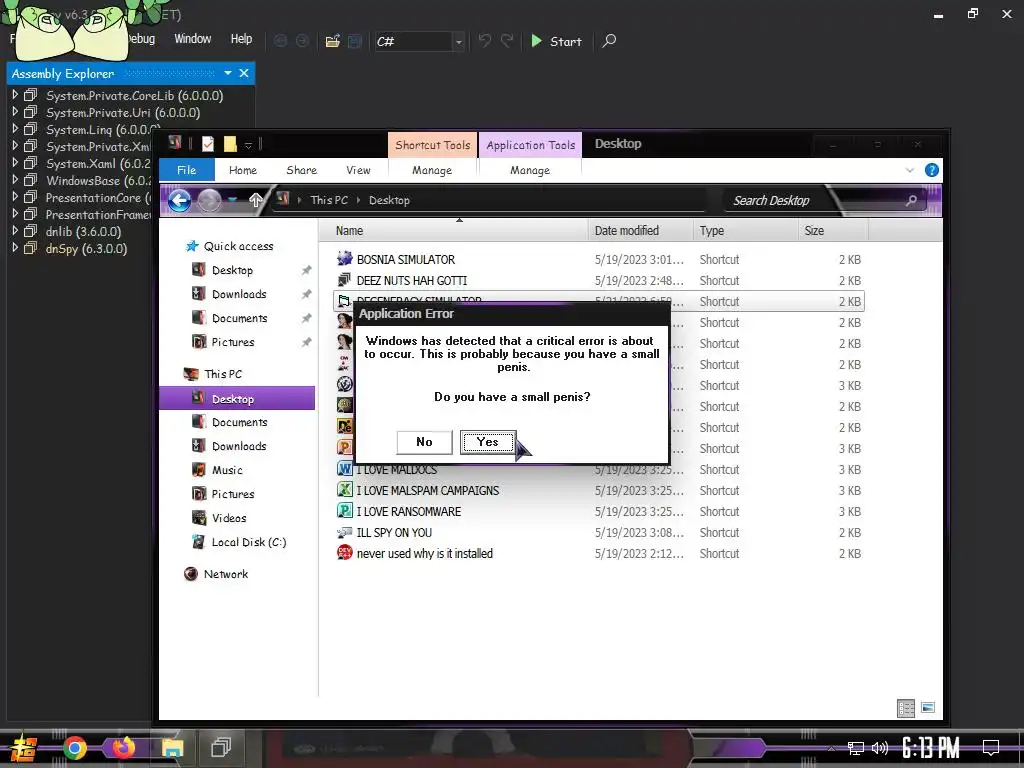Click Explorer forward navigation arrow
This screenshot has width=1024, height=768.
pyautogui.click(x=209, y=200)
